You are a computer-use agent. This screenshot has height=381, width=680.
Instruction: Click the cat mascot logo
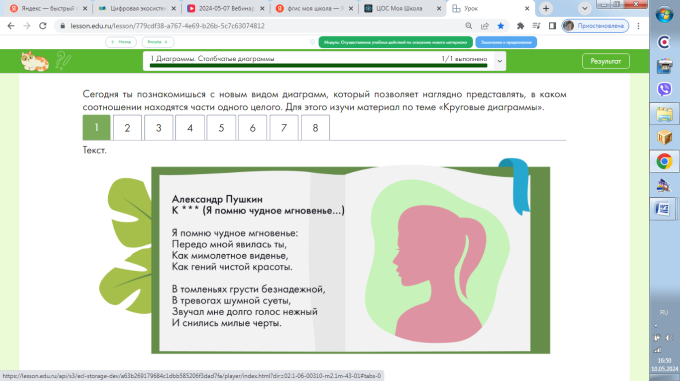click(35, 61)
